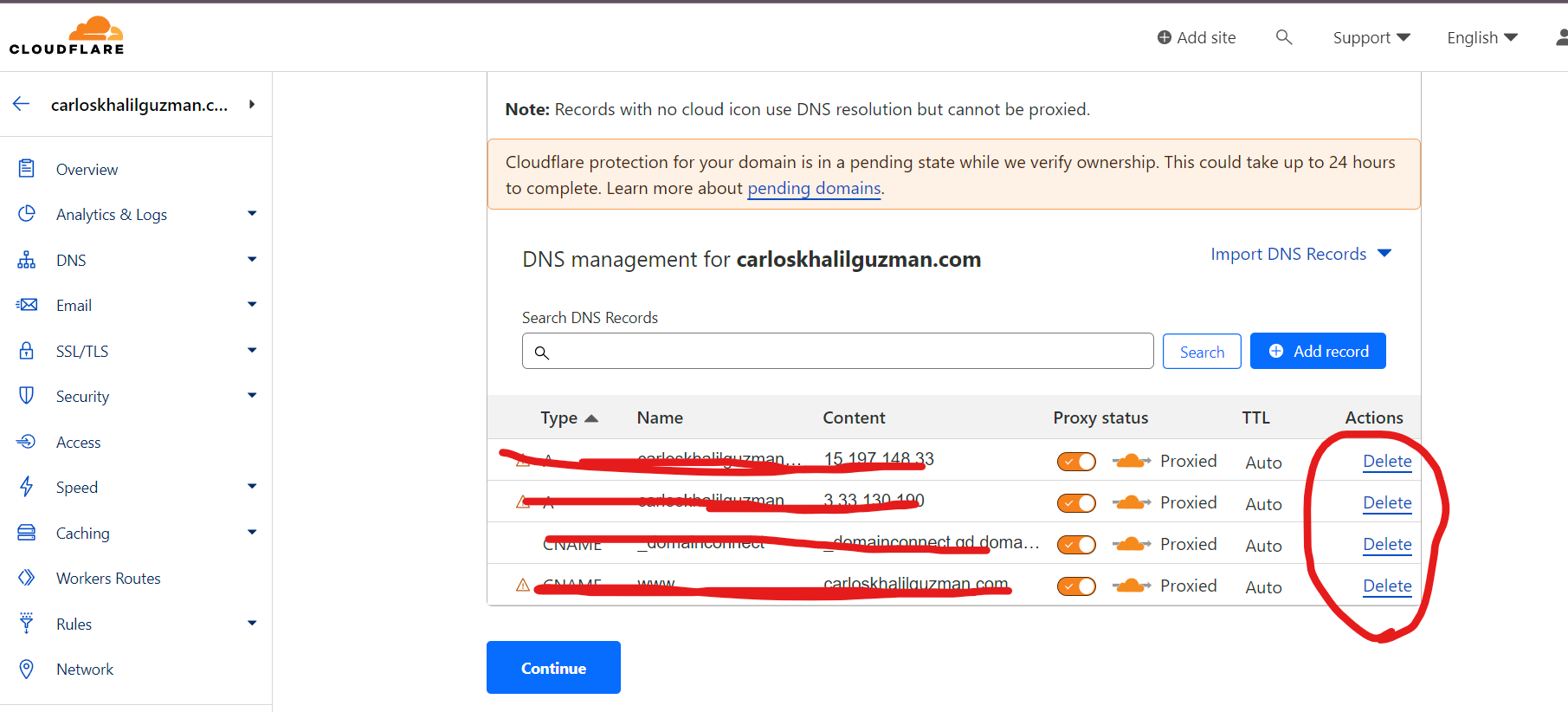Expand the Rules submenu arrow
The width and height of the screenshot is (1568, 712).
tap(252, 623)
